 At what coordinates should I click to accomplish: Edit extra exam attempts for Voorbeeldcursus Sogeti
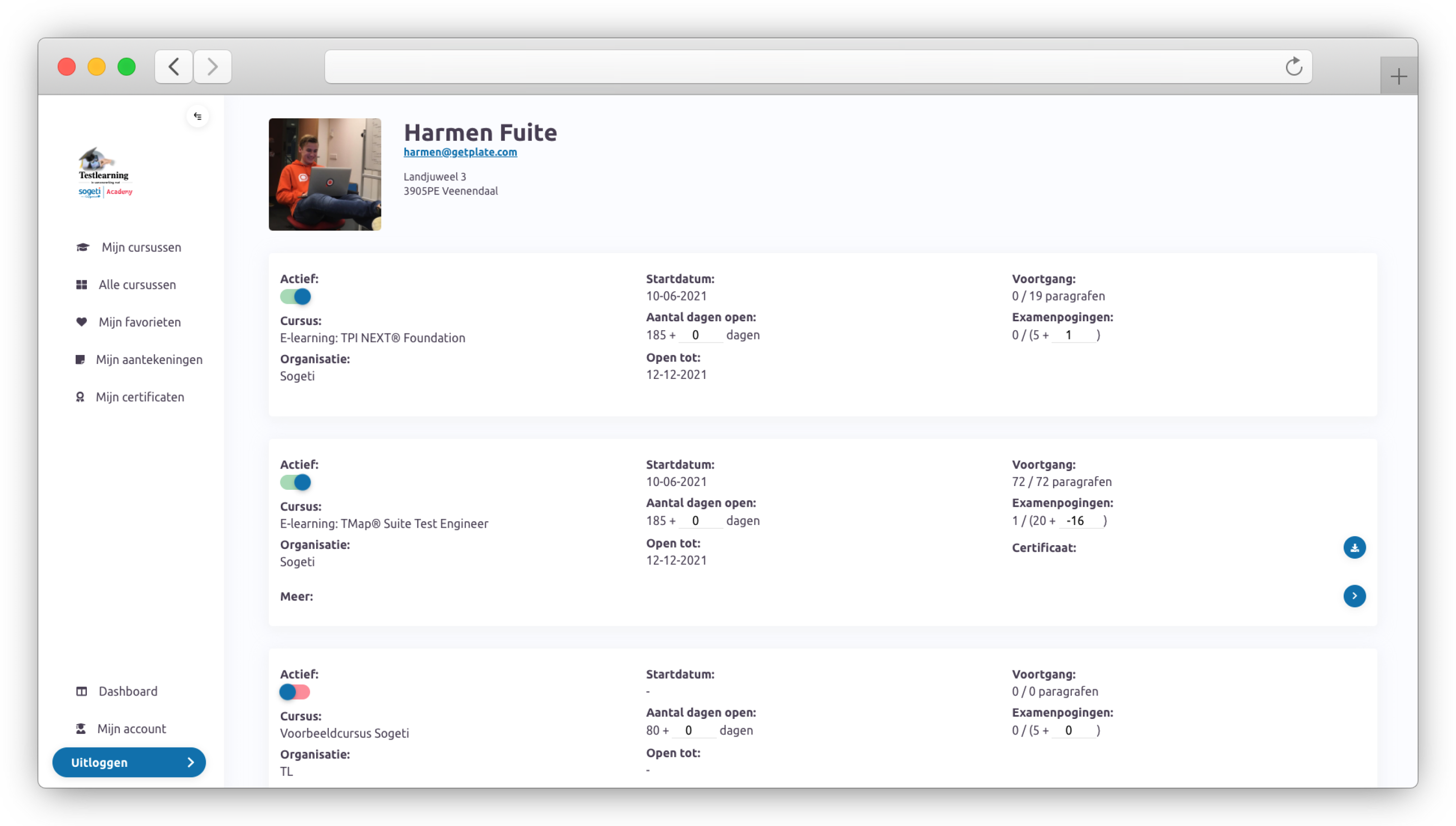tap(1073, 731)
